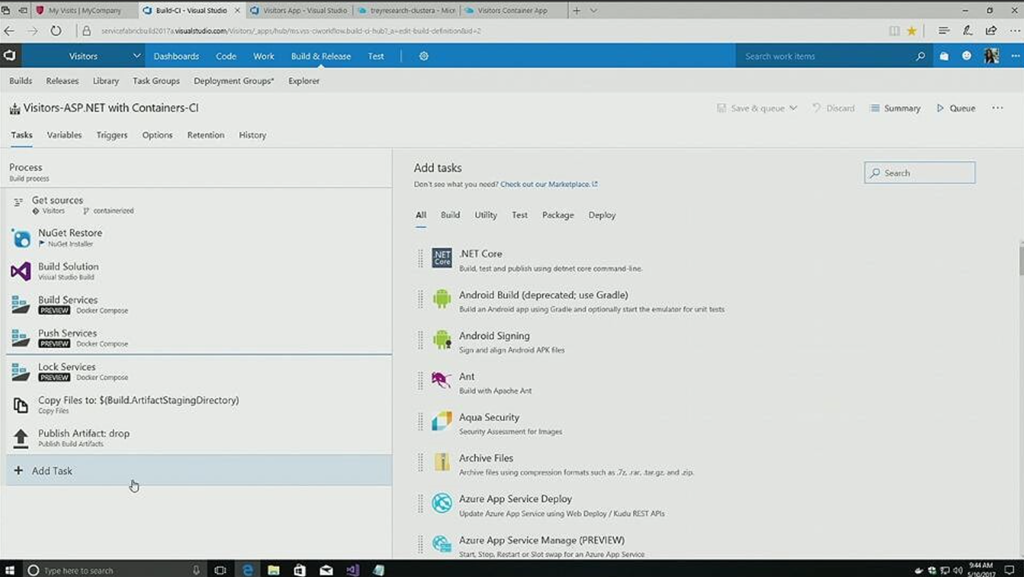Open the settings gear in navigation bar
1024x577 pixels.
(x=424, y=56)
